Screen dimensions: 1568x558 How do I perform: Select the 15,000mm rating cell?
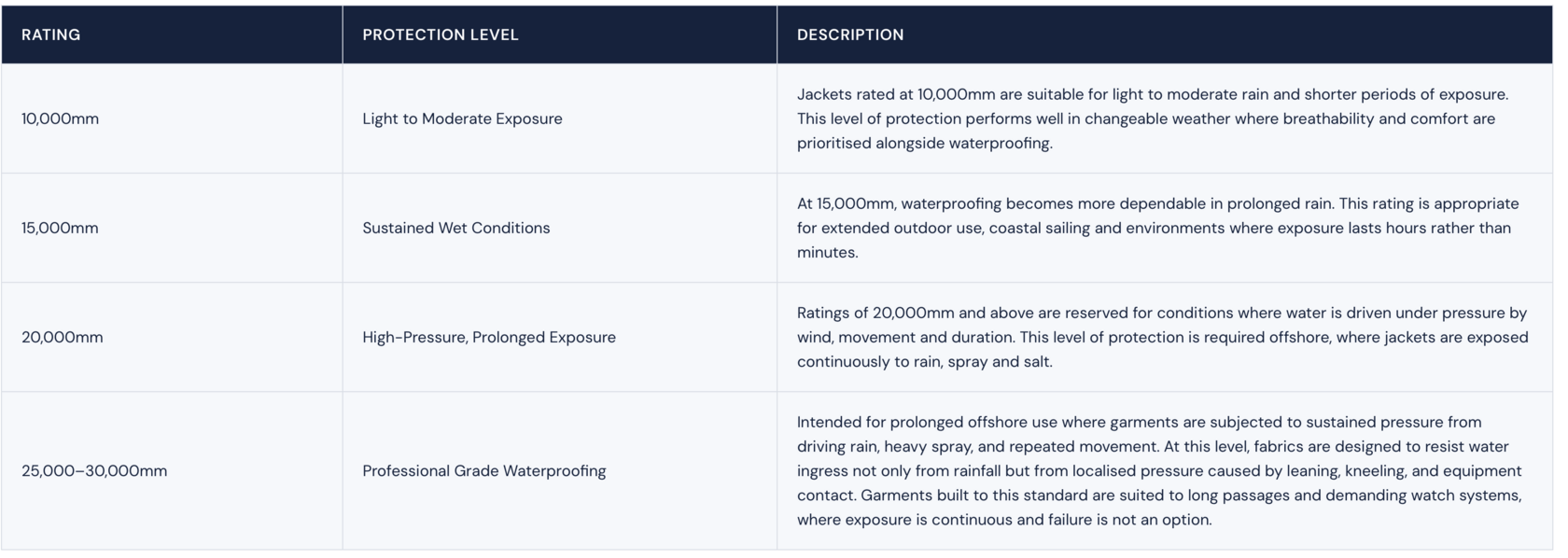point(172,228)
